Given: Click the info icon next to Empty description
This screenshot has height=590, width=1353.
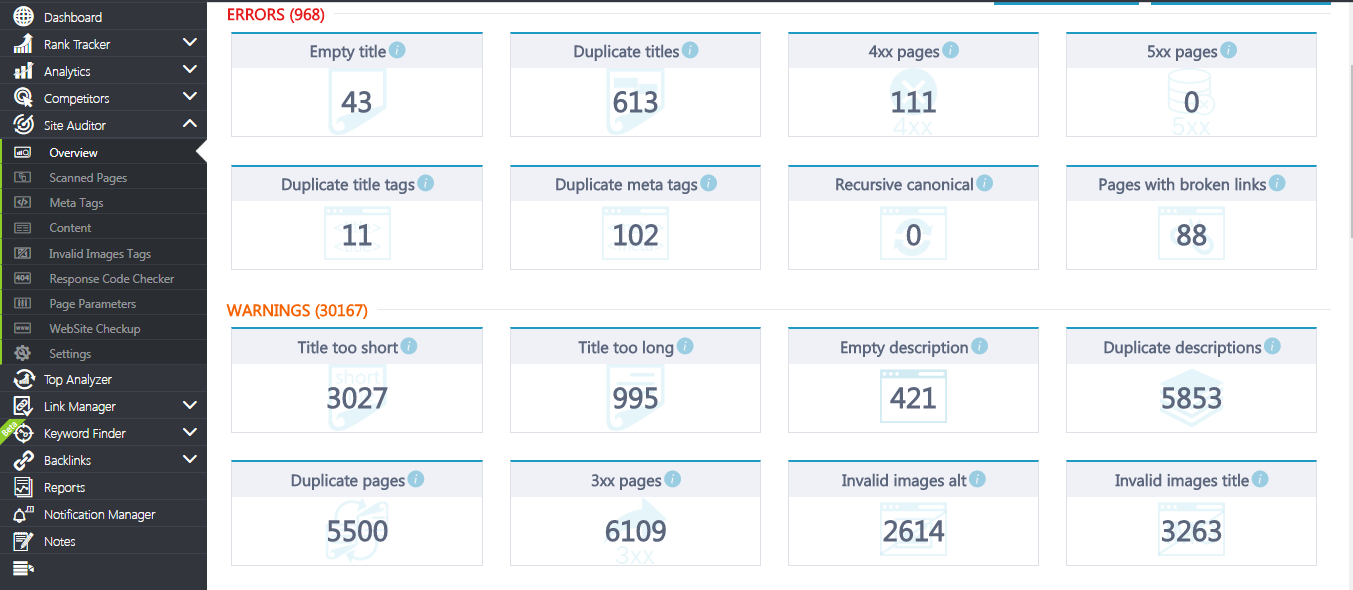Looking at the screenshot, I should coord(980,346).
